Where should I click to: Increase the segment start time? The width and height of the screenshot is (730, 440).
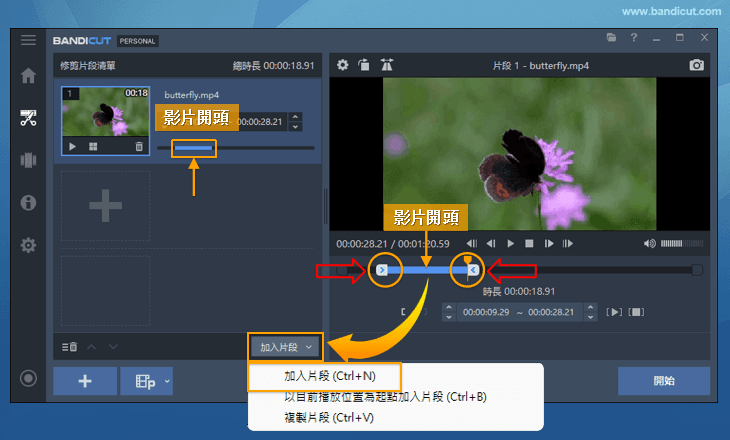pyautogui.click(x=449, y=308)
